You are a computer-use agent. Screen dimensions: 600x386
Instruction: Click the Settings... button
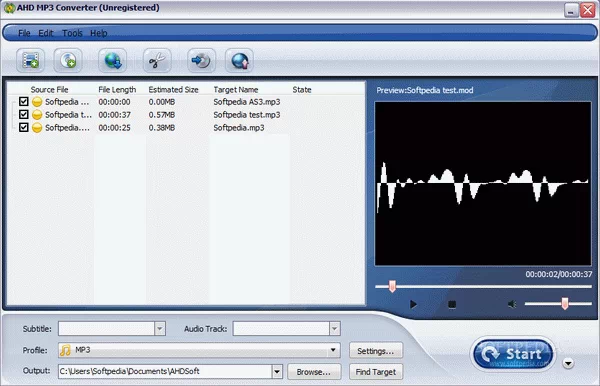[376, 350]
